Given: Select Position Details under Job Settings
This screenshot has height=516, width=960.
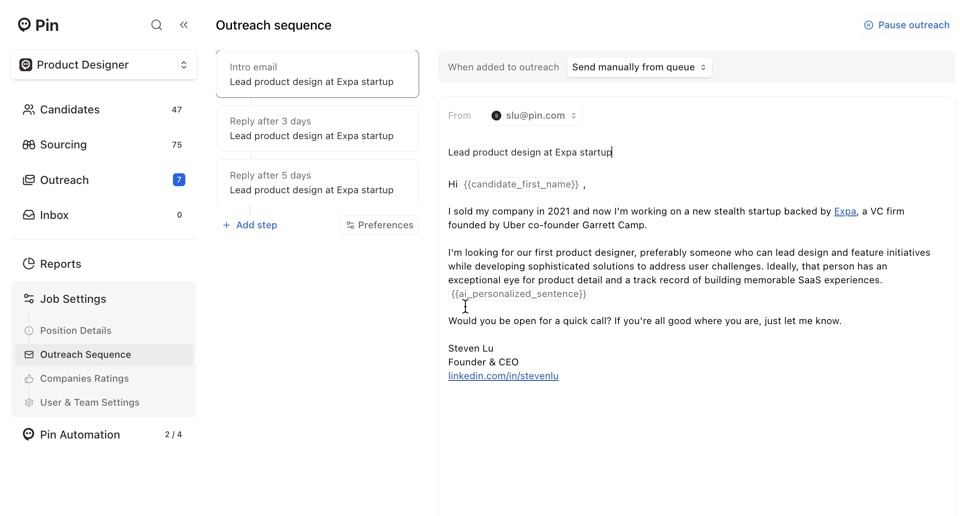Looking at the screenshot, I should pyautogui.click(x=76, y=331).
